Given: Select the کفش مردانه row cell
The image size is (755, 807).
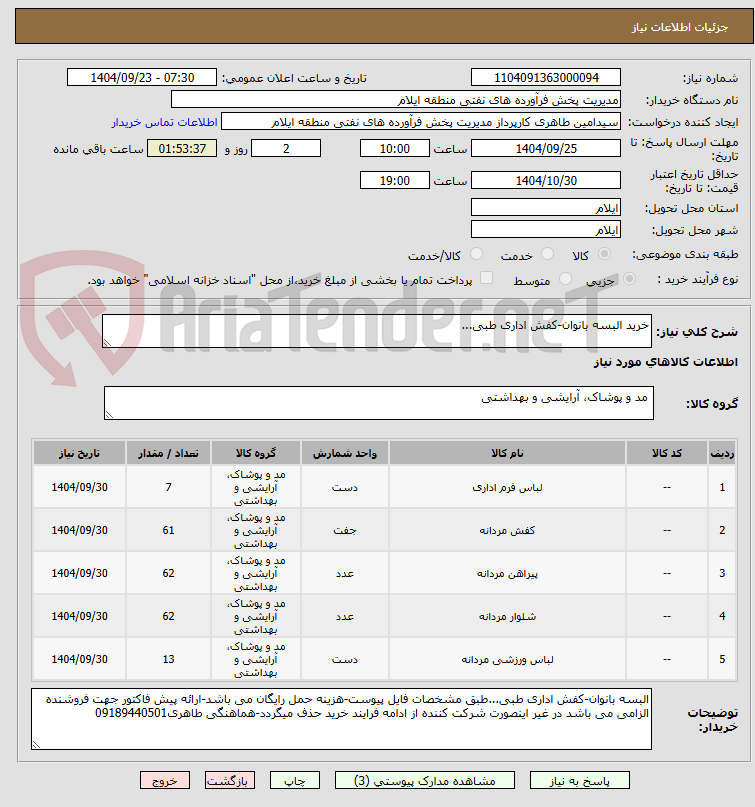Looking at the screenshot, I should tap(507, 530).
